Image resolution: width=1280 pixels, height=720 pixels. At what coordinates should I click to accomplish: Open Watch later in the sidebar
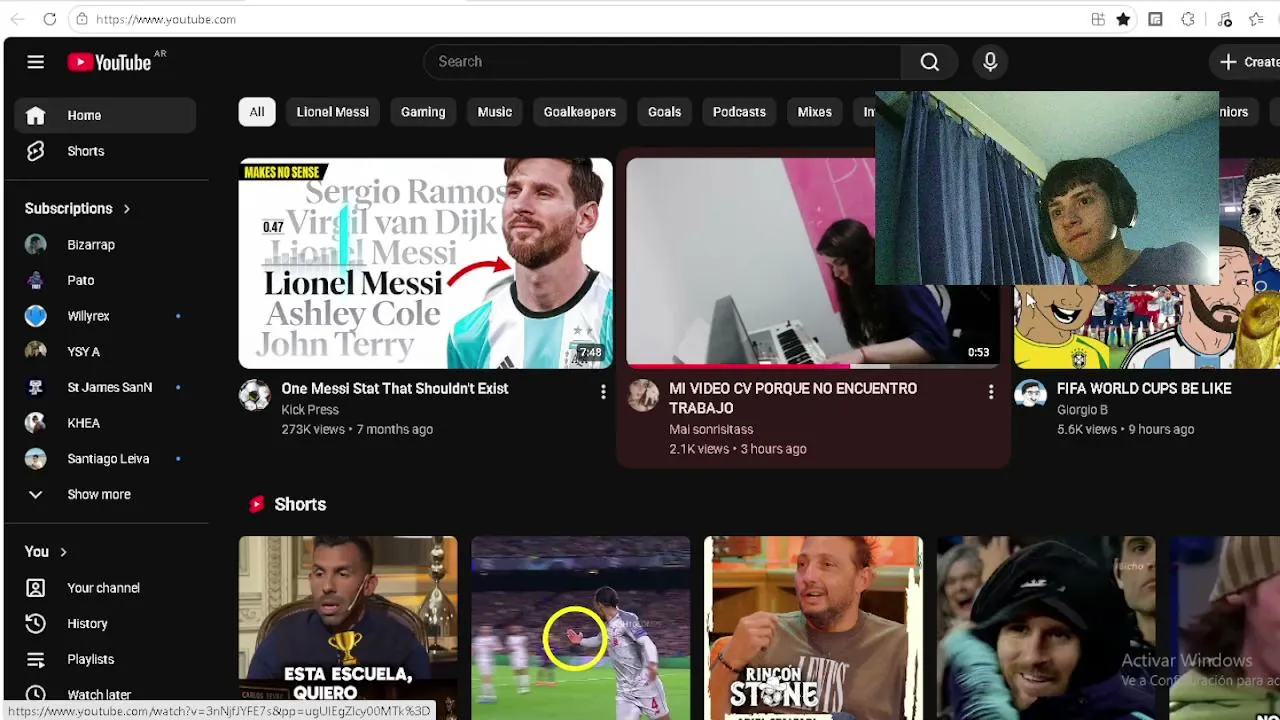[x=105, y=695]
